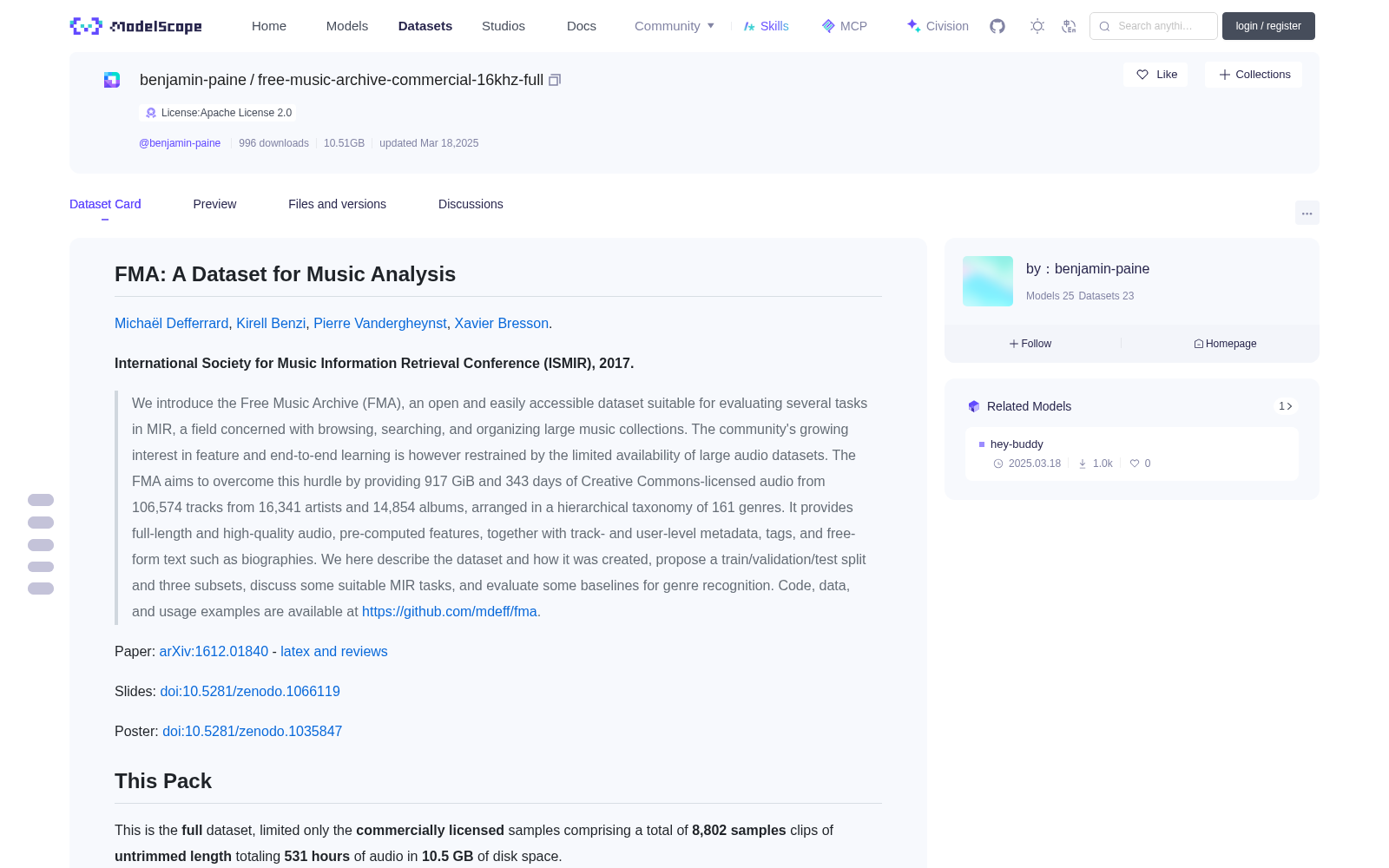
Task: Open the Models section
Action: point(347,26)
